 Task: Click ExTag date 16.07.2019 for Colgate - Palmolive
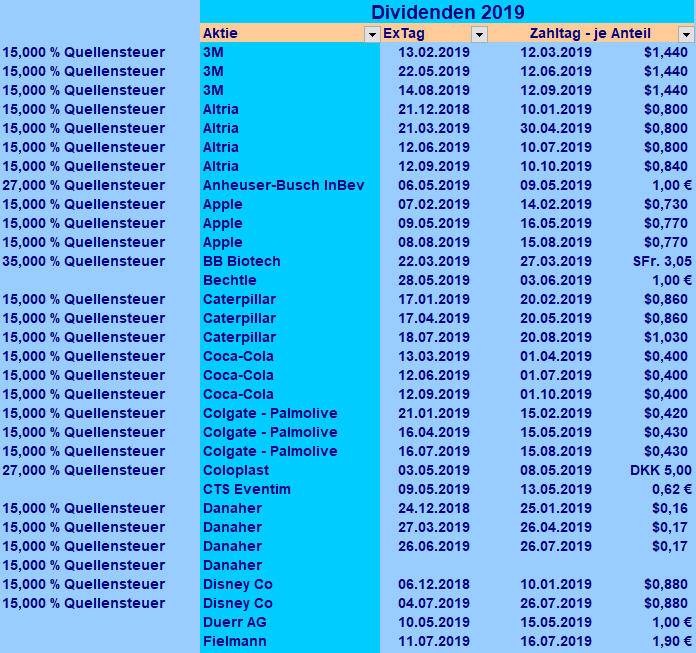point(434,451)
